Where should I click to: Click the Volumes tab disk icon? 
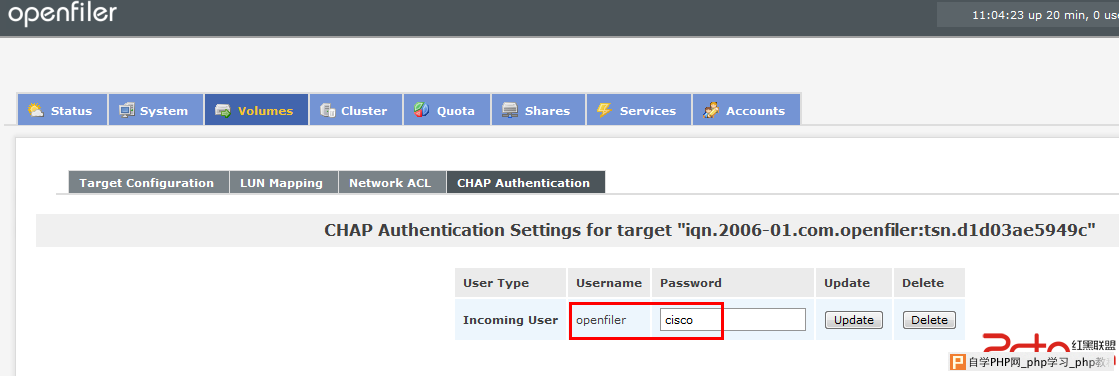pos(223,111)
